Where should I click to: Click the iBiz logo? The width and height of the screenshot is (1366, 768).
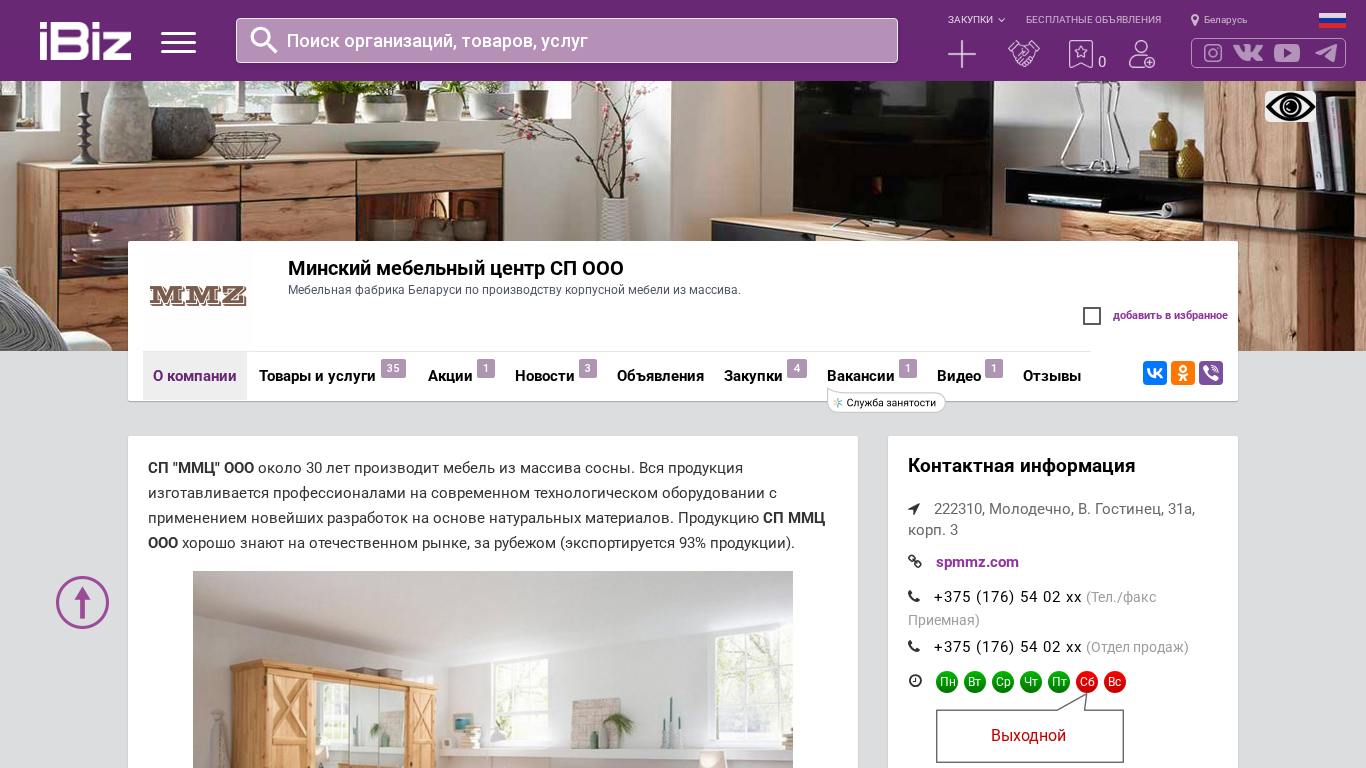pos(85,41)
